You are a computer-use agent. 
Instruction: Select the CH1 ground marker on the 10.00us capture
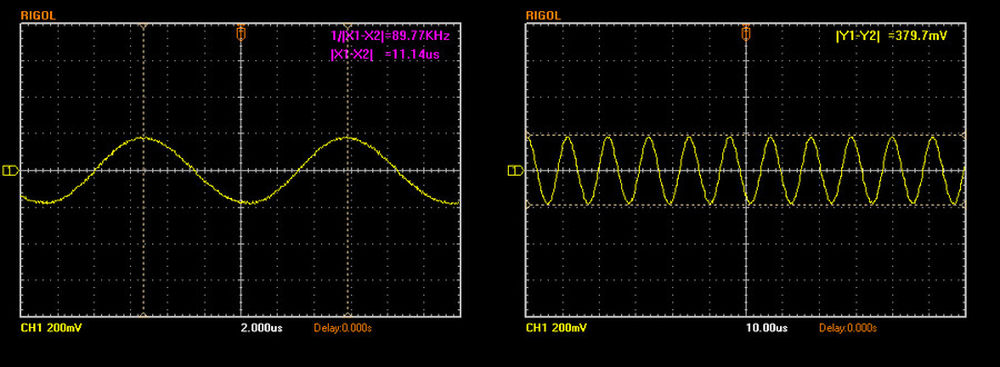tap(515, 170)
